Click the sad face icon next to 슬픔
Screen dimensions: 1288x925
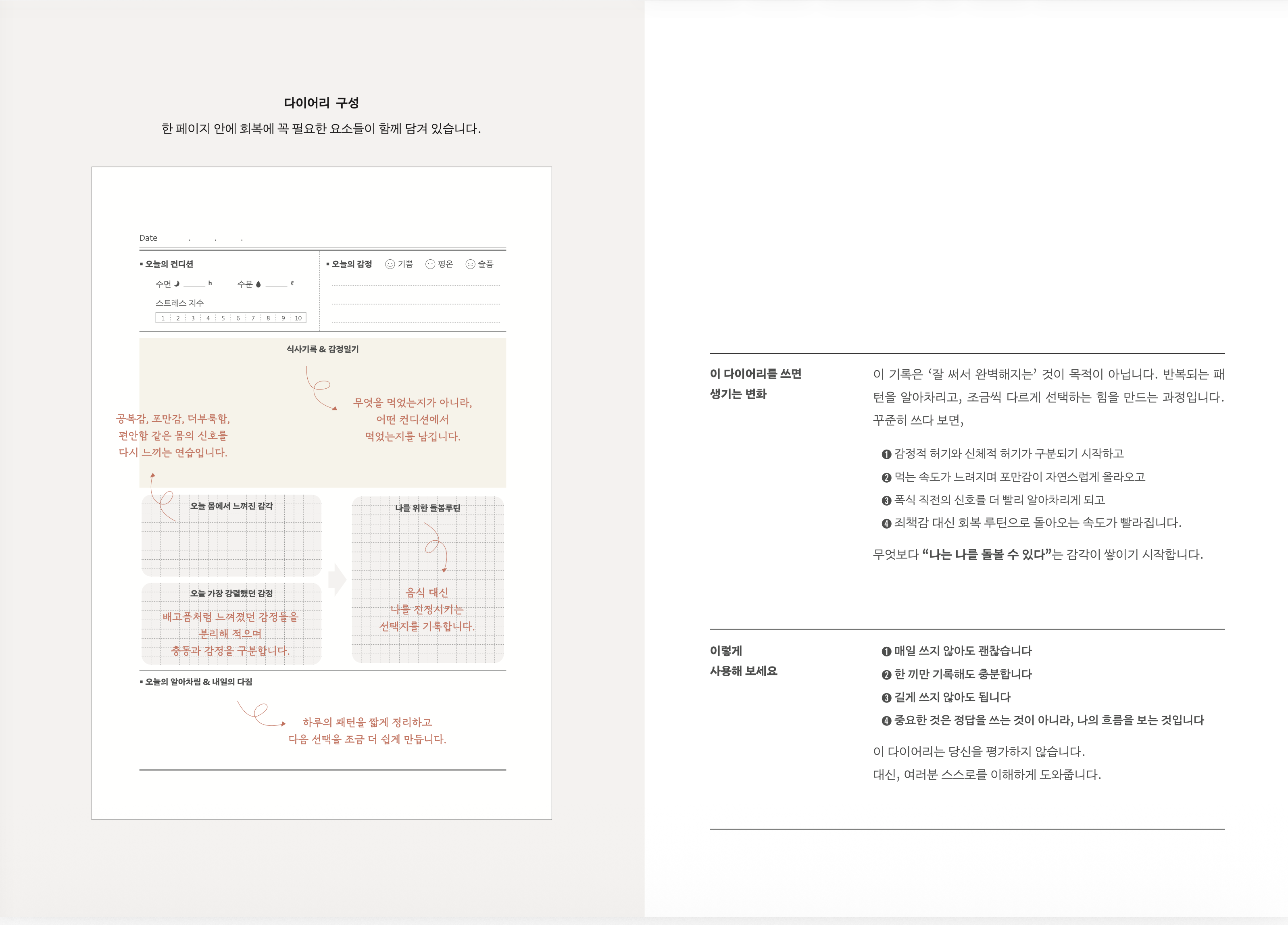pyautogui.click(x=470, y=264)
